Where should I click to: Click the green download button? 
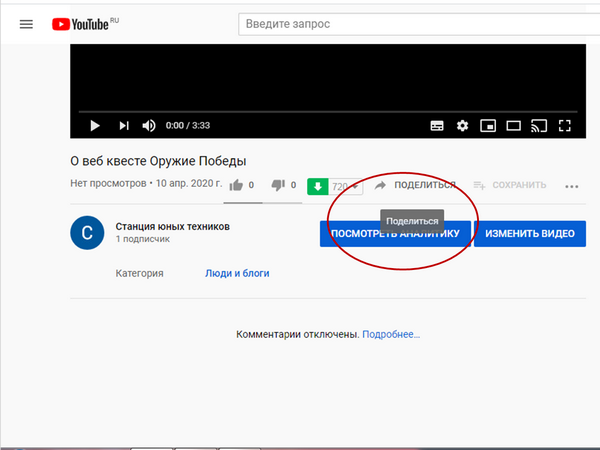click(x=318, y=187)
